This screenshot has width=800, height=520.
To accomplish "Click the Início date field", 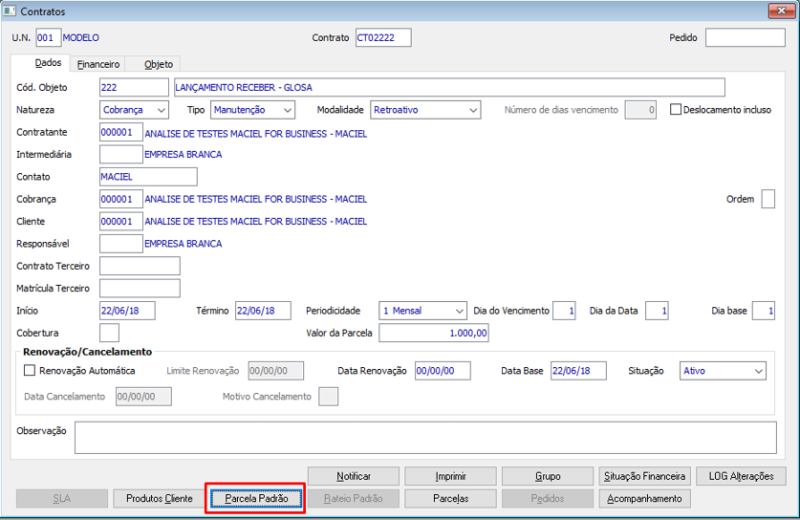I will tap(128, 311).
